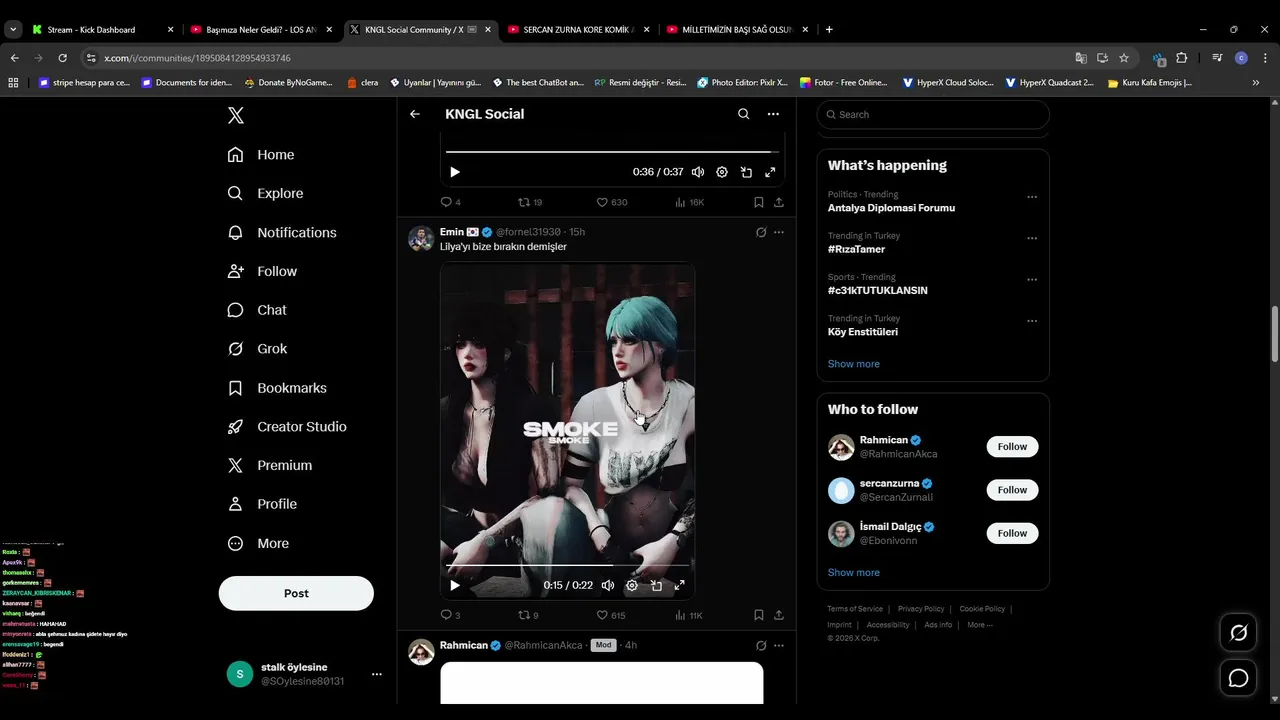This screenshot has width=1280, height=720.
Task: Bookmark this page with the star icon
Action: [1124, 58]
